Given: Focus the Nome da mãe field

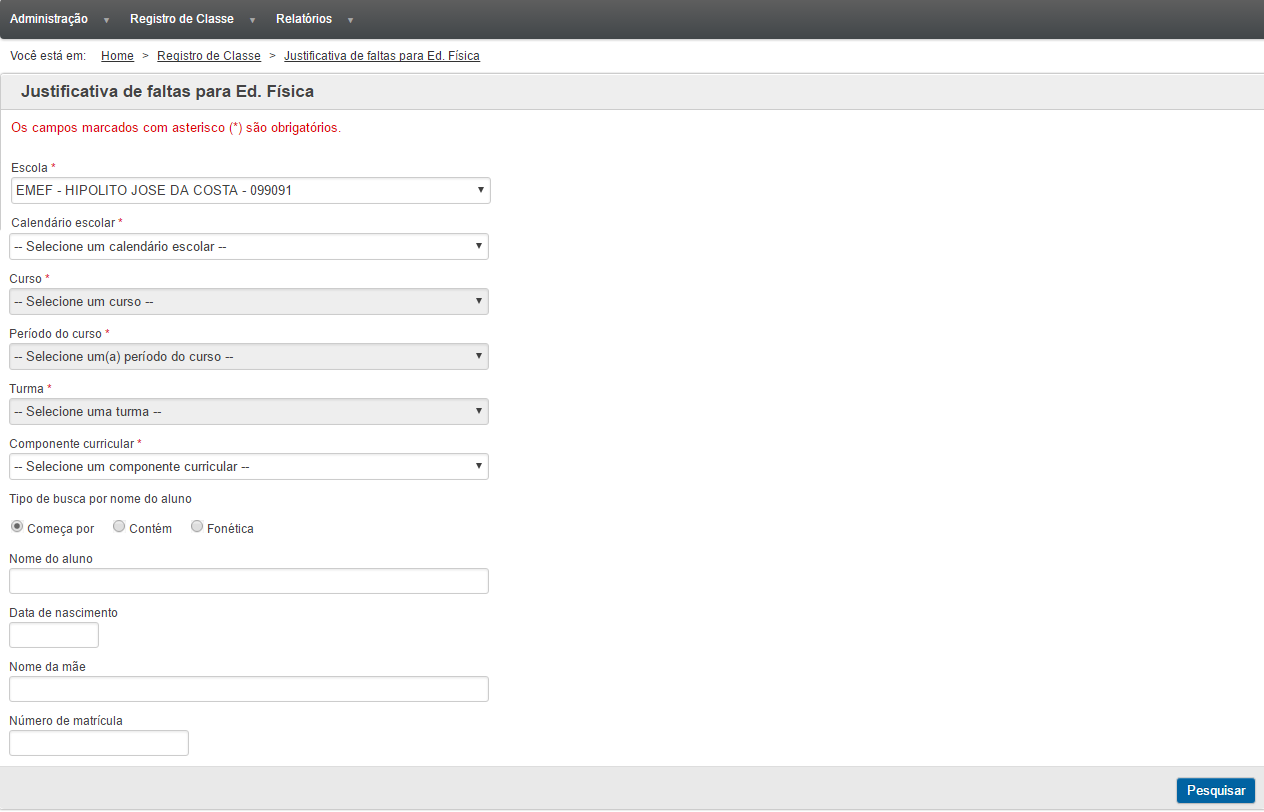Looking at the screenshot, I should [249, 689].
